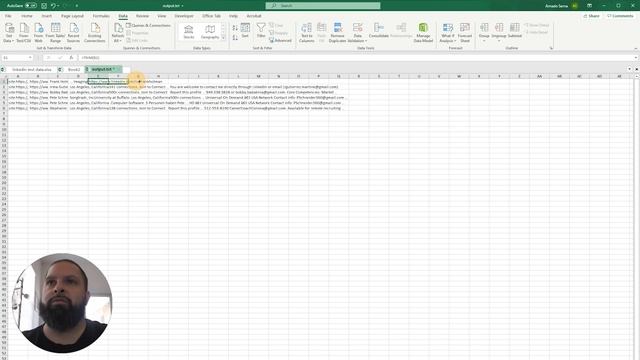Expand the formula bar
The image size is (640, 360).
pyautogui.click(x=636, y=58)
